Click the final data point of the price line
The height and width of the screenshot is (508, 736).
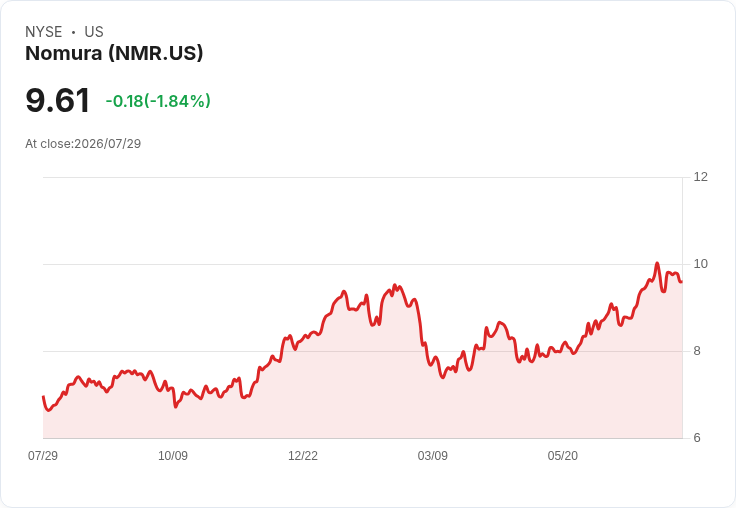pos(682,282)
